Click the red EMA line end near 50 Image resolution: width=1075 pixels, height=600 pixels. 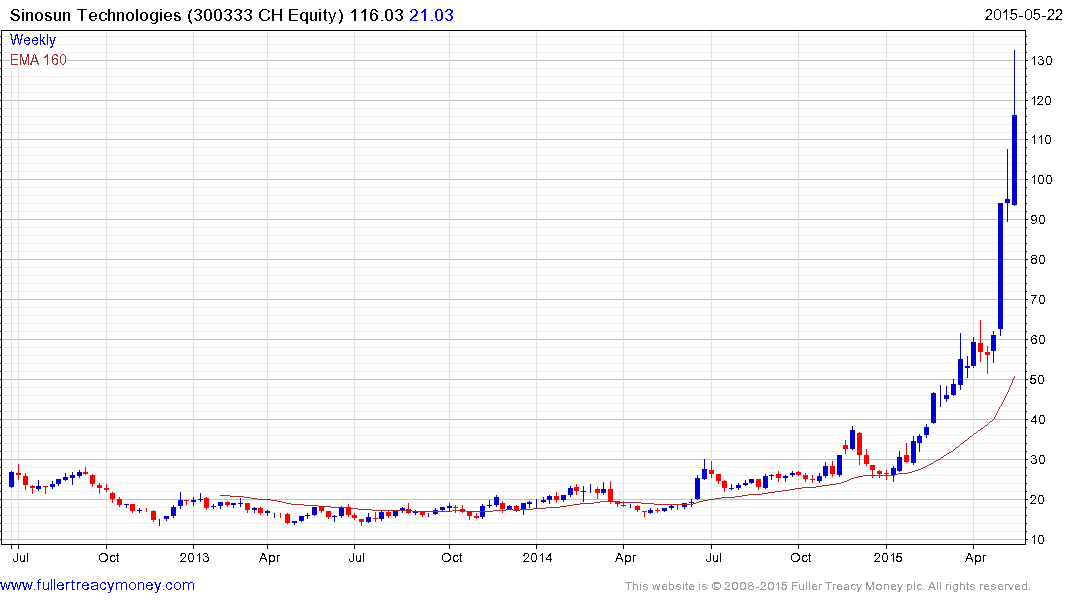tap(1014, 377)
